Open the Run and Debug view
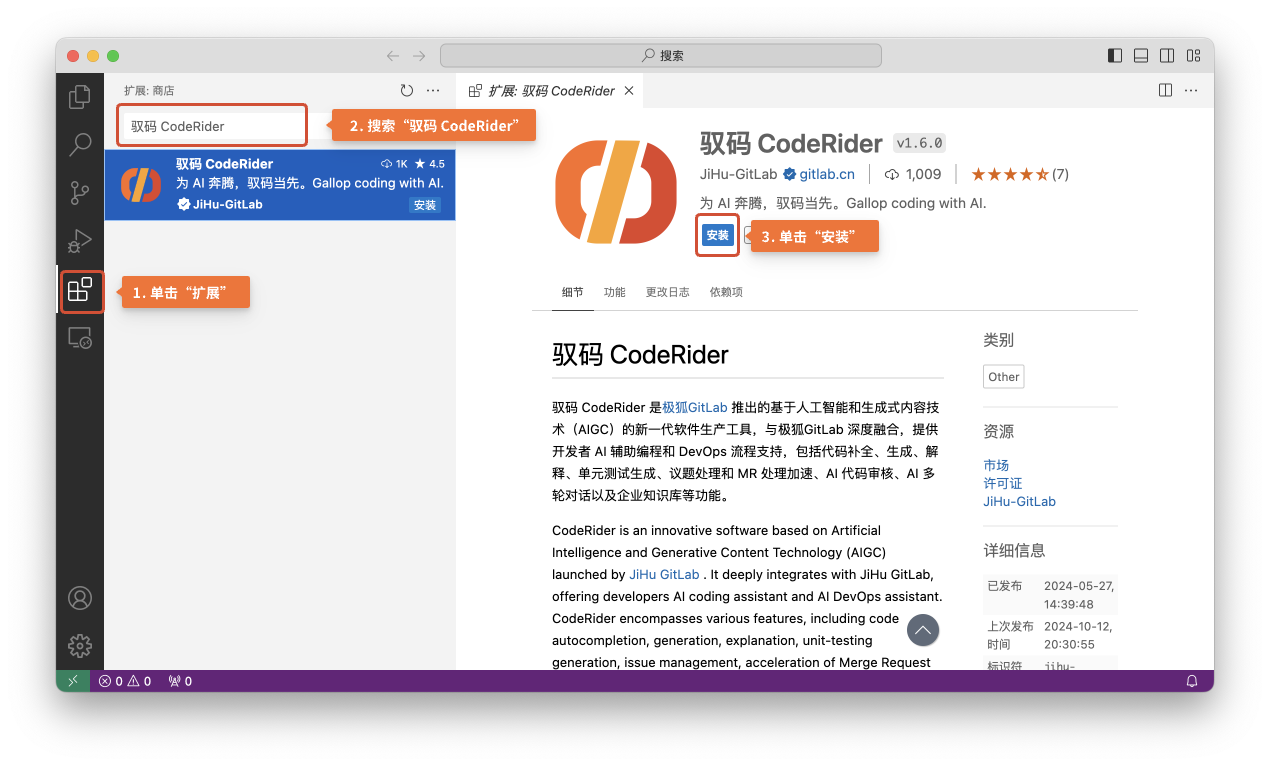The width and height of the screenshot is (1270, 766). click(80, 241)
